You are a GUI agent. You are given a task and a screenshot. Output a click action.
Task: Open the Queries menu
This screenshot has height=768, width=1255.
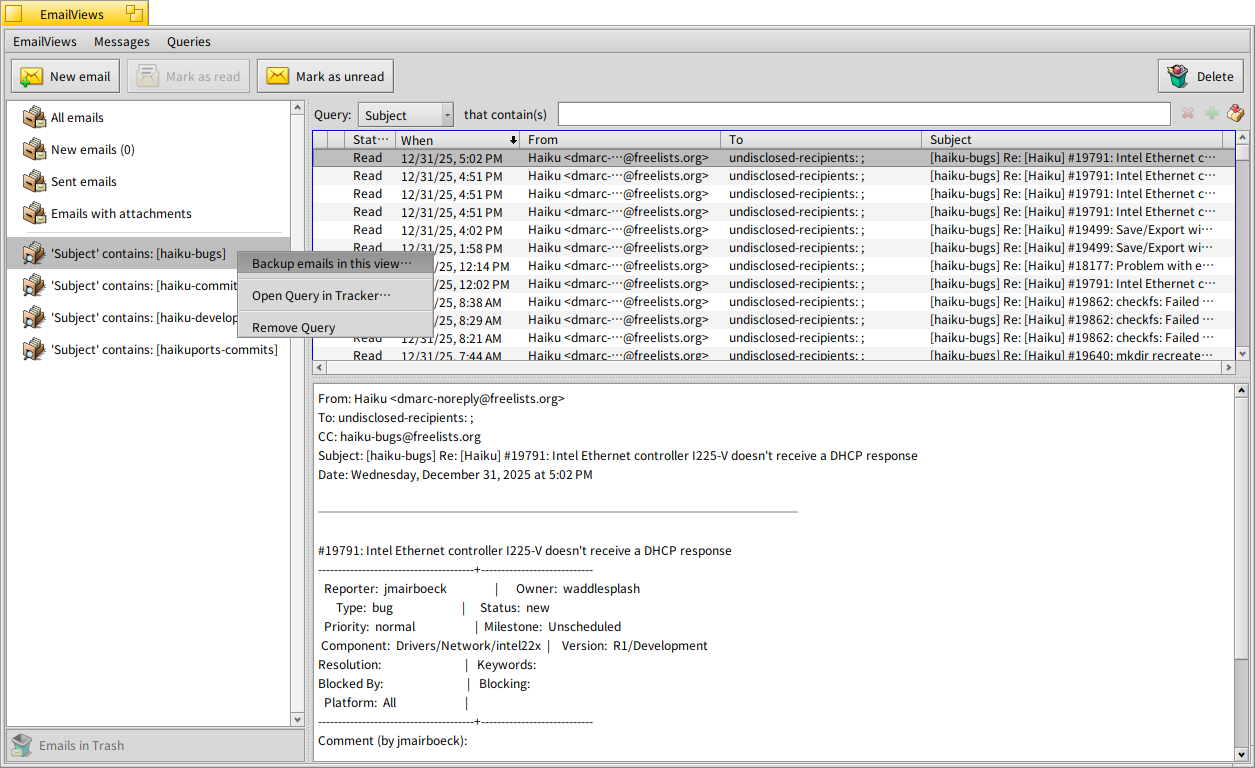click(188, 42)
